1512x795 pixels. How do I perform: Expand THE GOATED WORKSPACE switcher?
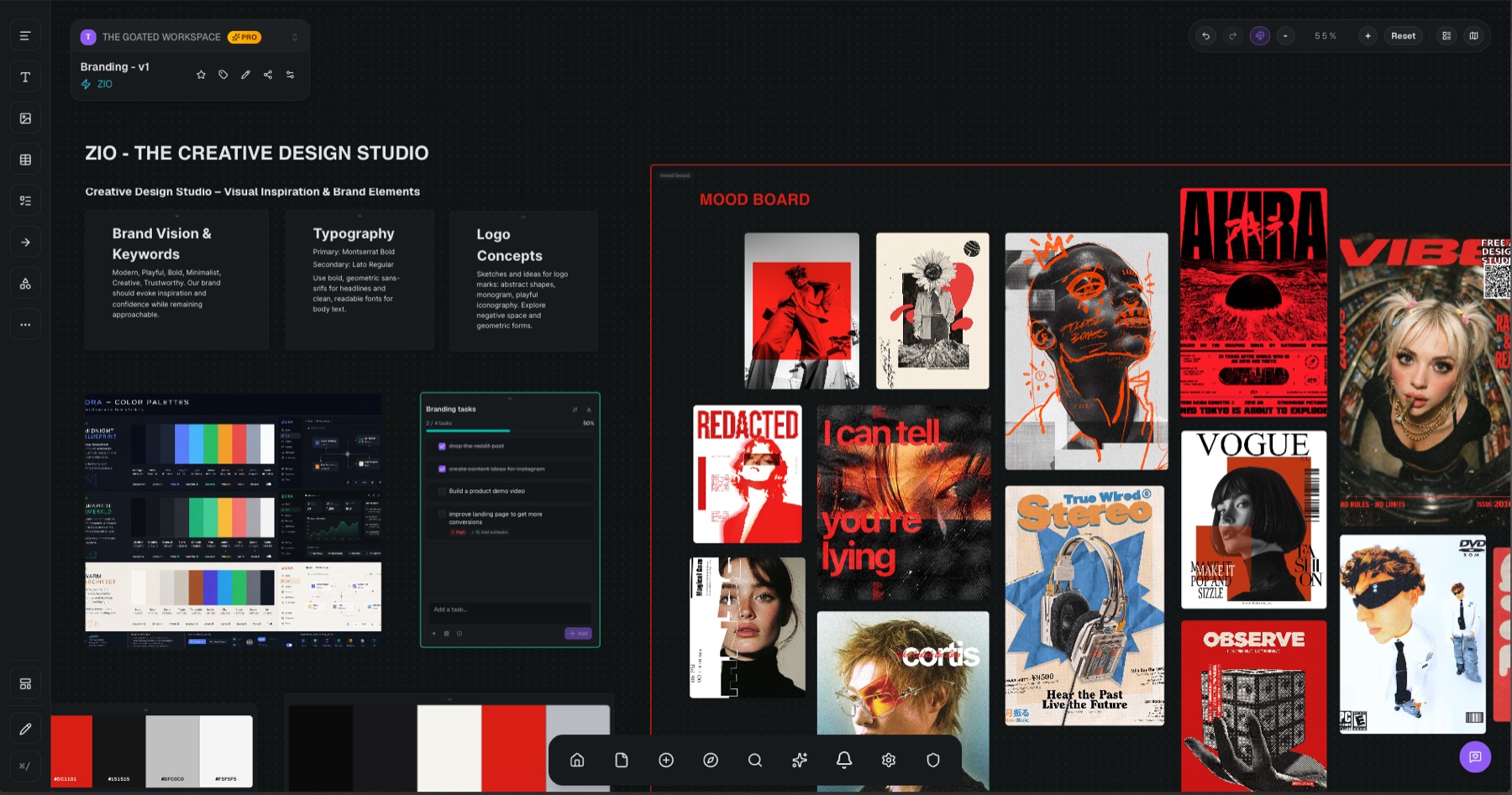[295, 37]
